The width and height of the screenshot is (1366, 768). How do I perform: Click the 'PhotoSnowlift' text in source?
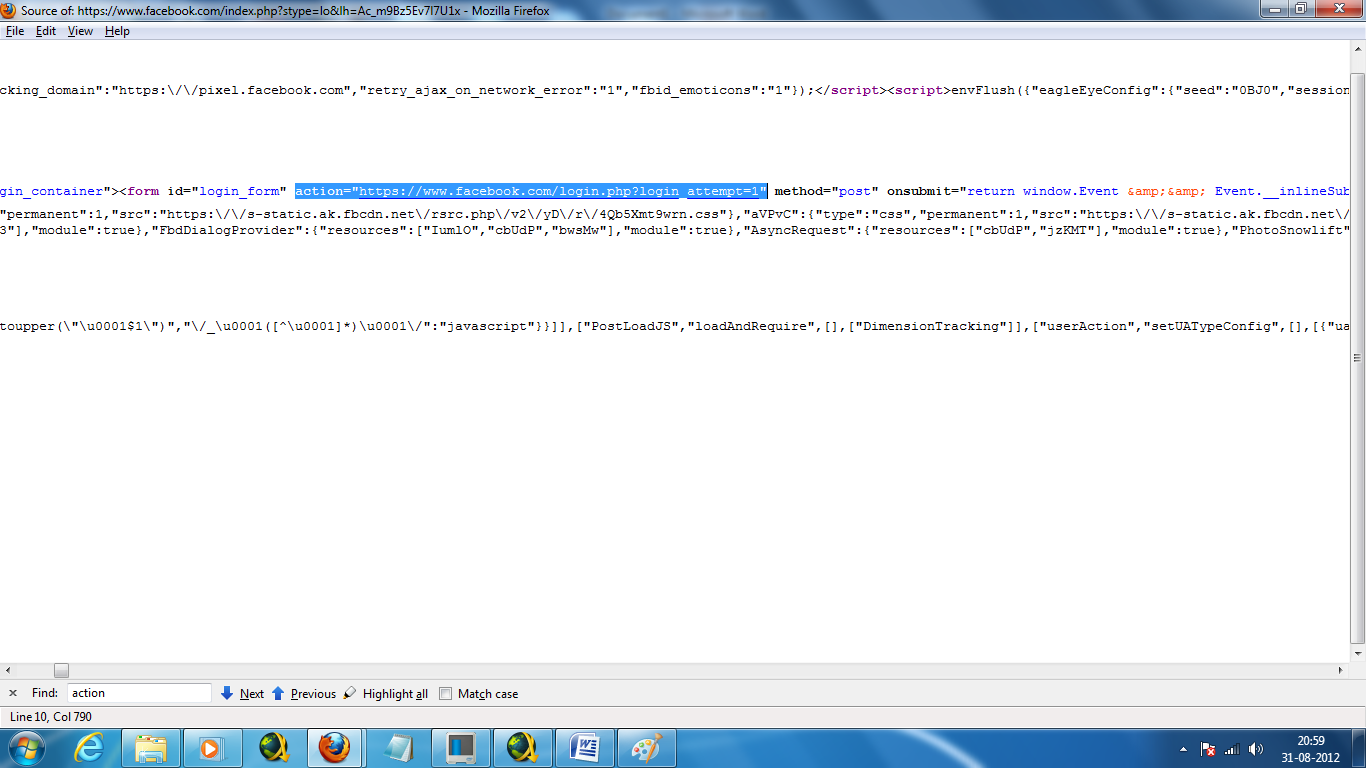pyautogui.click(x=1294, y=230)
